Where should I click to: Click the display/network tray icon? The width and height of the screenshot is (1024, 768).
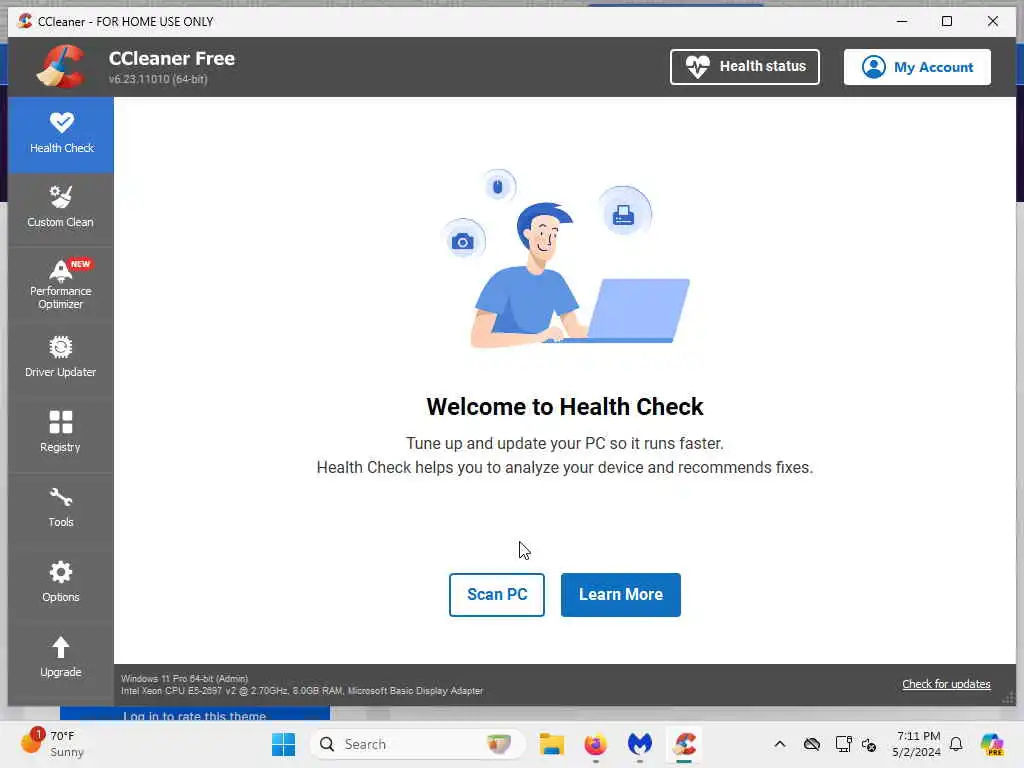(x=843, y=744)
